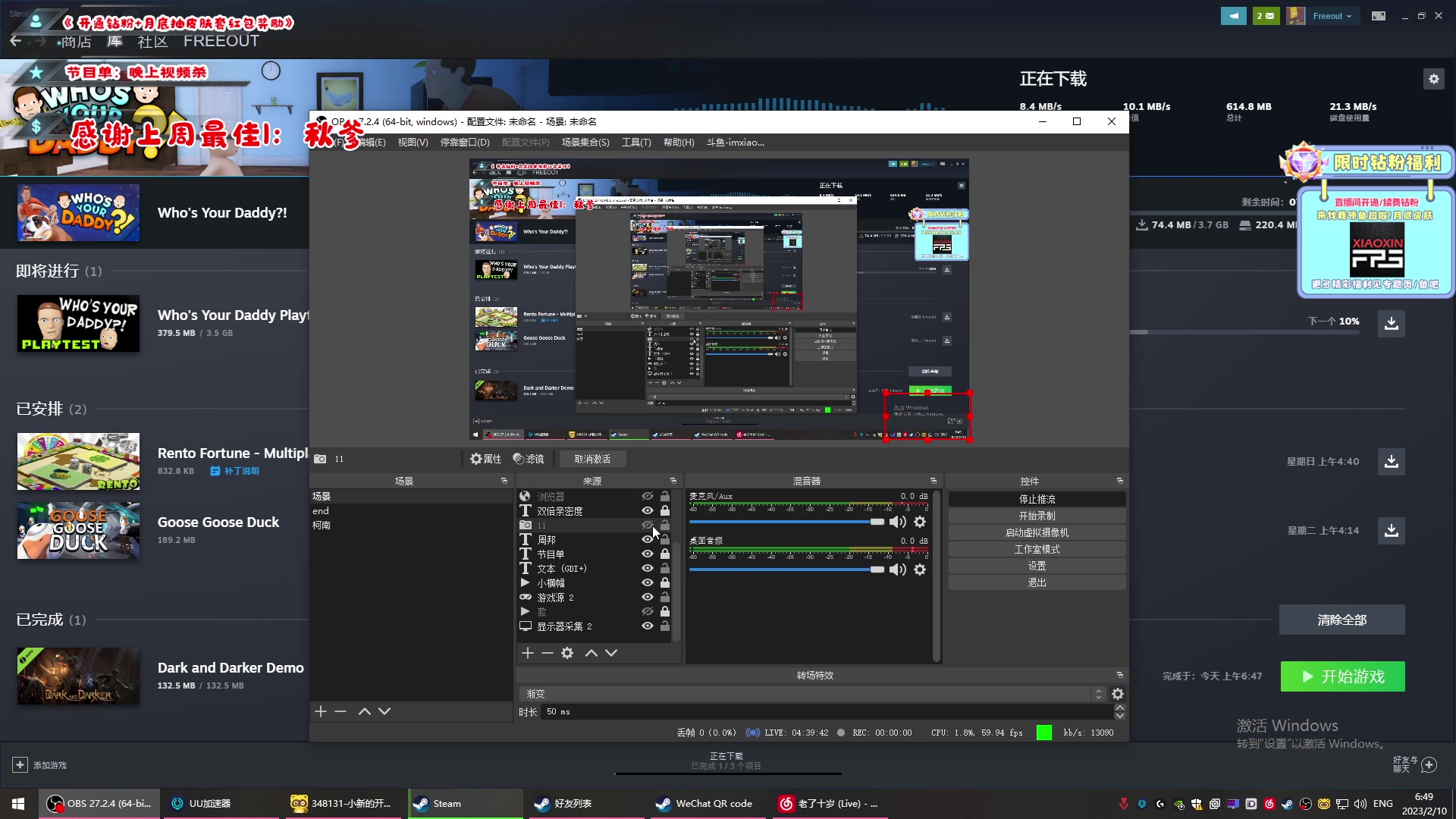The image size is (1456, 819).
Task: Download Goose Goose Duck now icon
Action: [1392, 530]
